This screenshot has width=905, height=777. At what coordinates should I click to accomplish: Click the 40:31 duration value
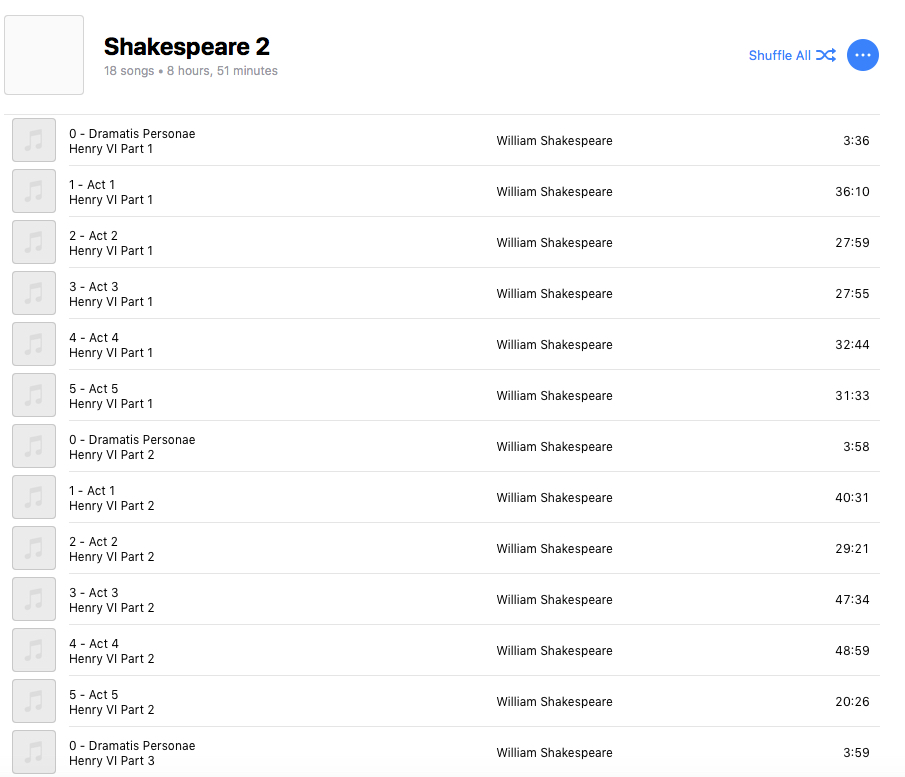click(852, 498)
